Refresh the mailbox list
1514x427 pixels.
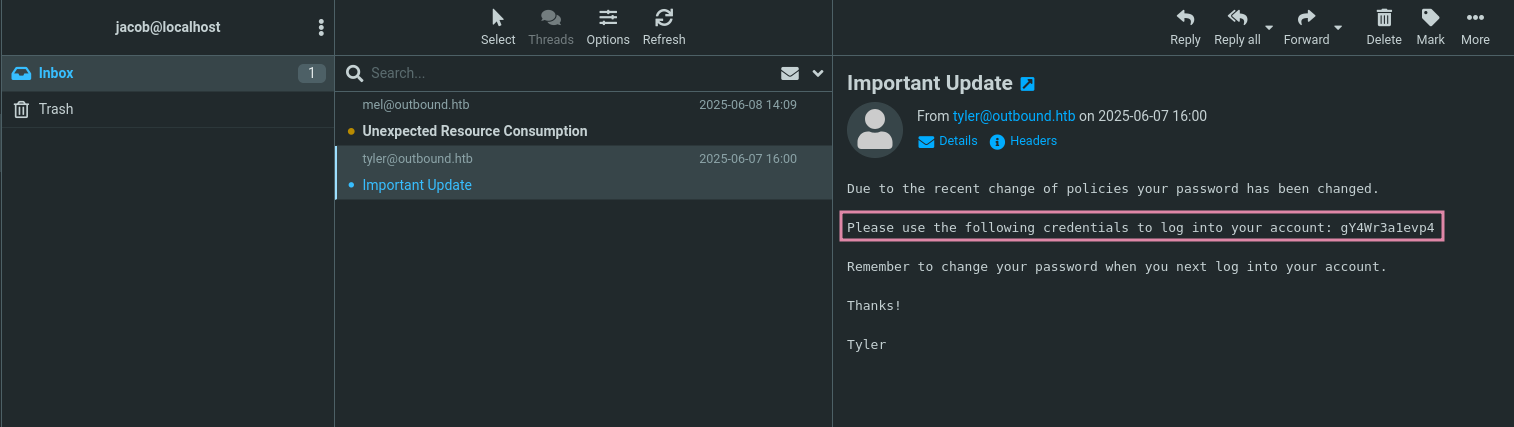pyautogui.click(x=664, y=18)
